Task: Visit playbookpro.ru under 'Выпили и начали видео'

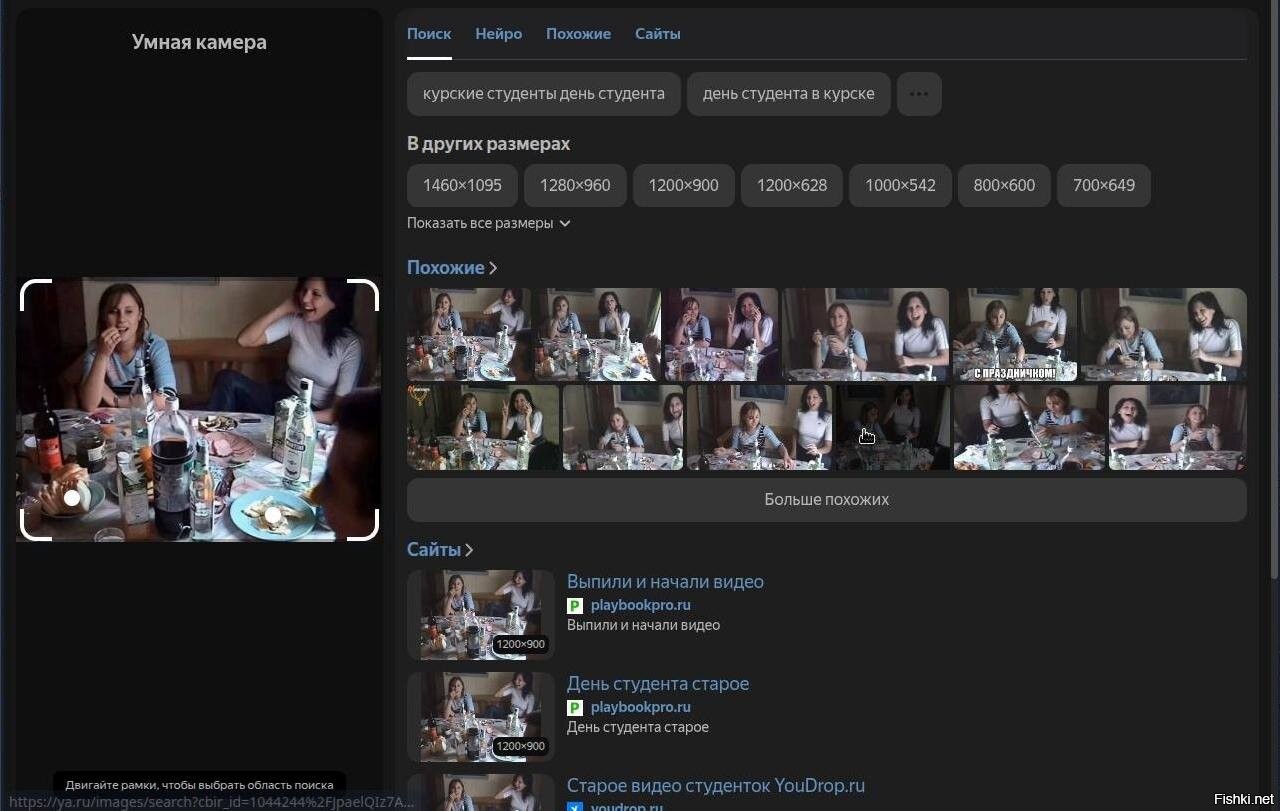Action: (x=641, y=605)
